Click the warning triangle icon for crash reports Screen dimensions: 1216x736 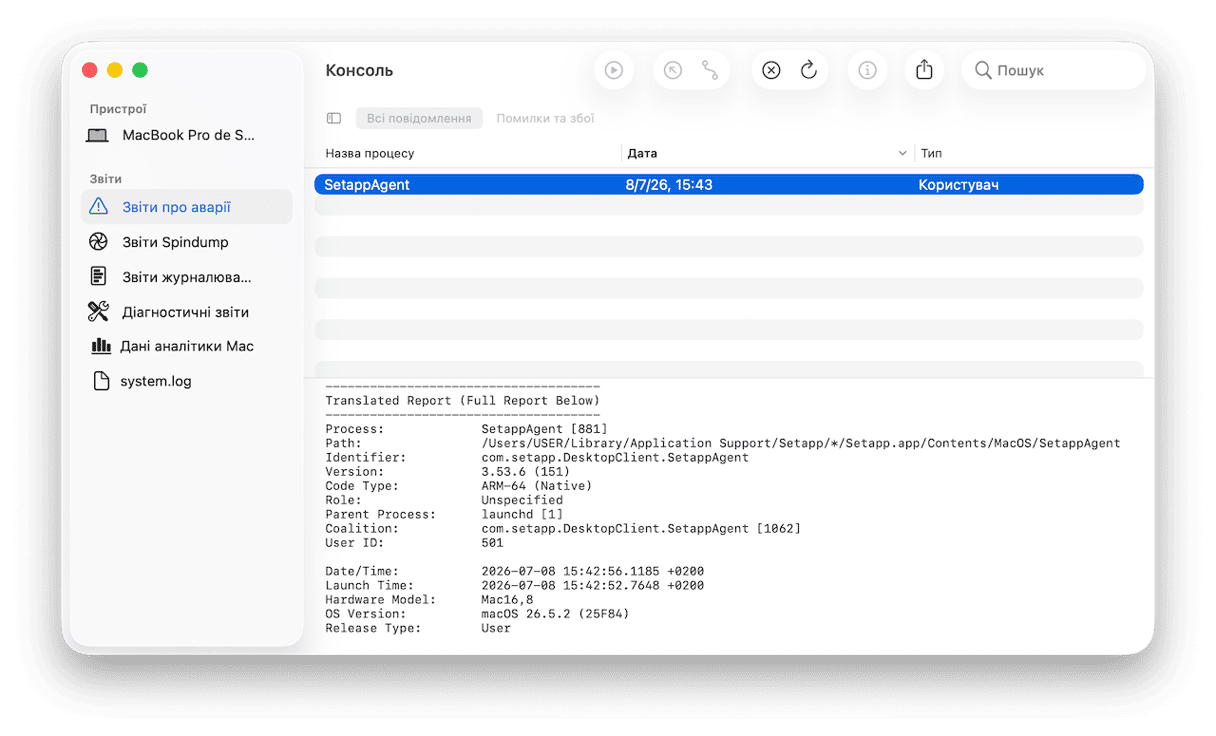point(98,207)
